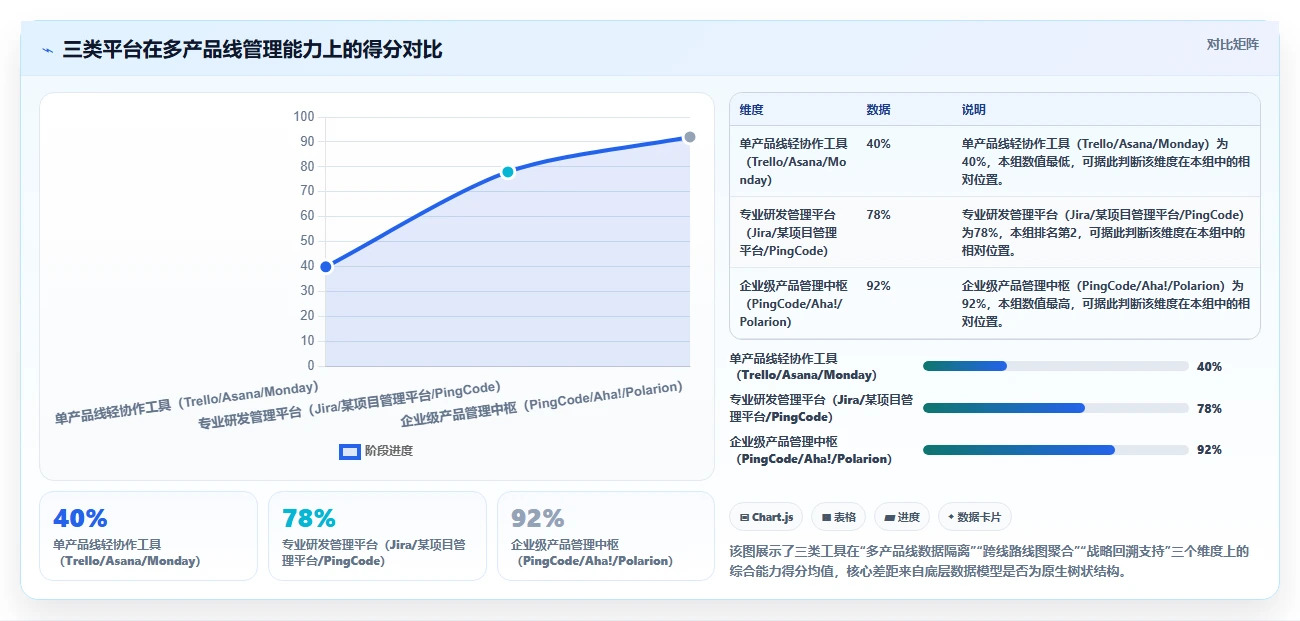Click the summary paragraph starting 该图展示了
The height and width of the screenshot is (621, 1300).
coord(990,563)
